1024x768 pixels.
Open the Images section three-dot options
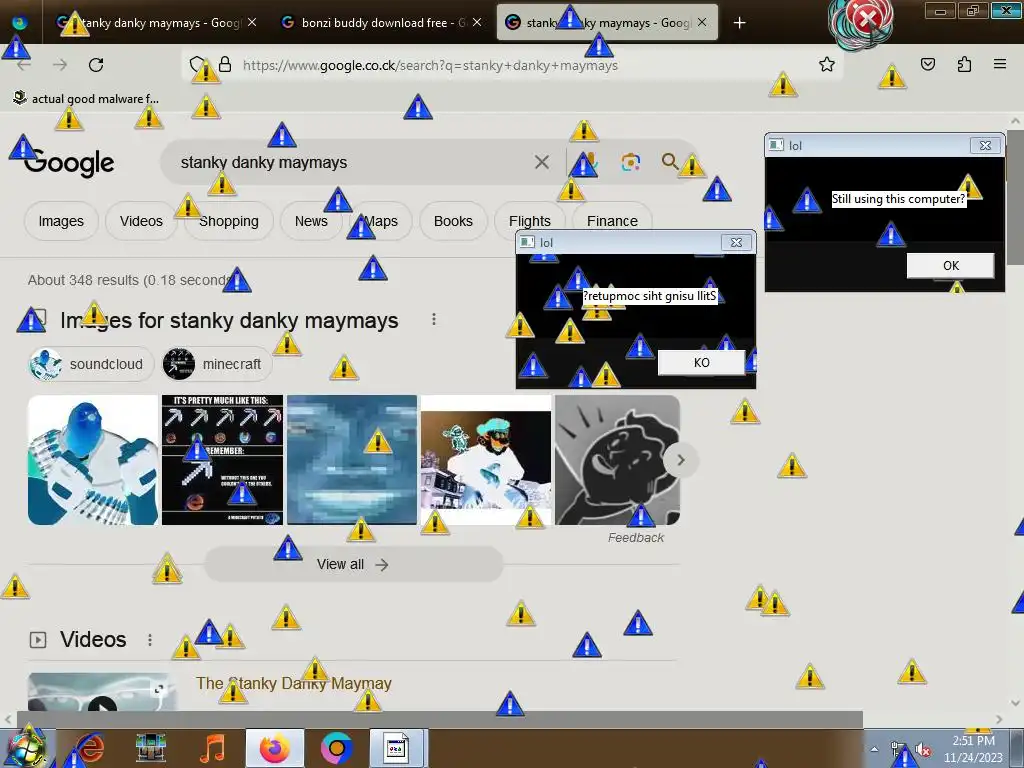click(434, 319)
